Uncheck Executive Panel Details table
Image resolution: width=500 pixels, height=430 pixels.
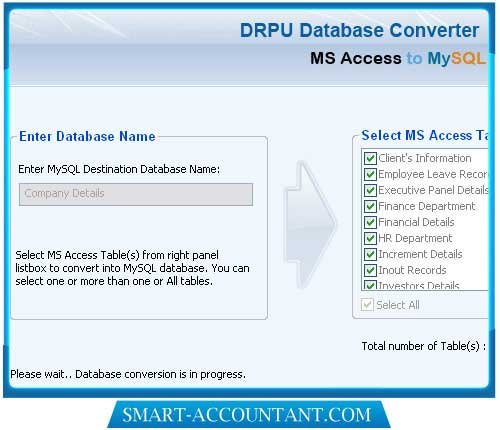[370, 190]
